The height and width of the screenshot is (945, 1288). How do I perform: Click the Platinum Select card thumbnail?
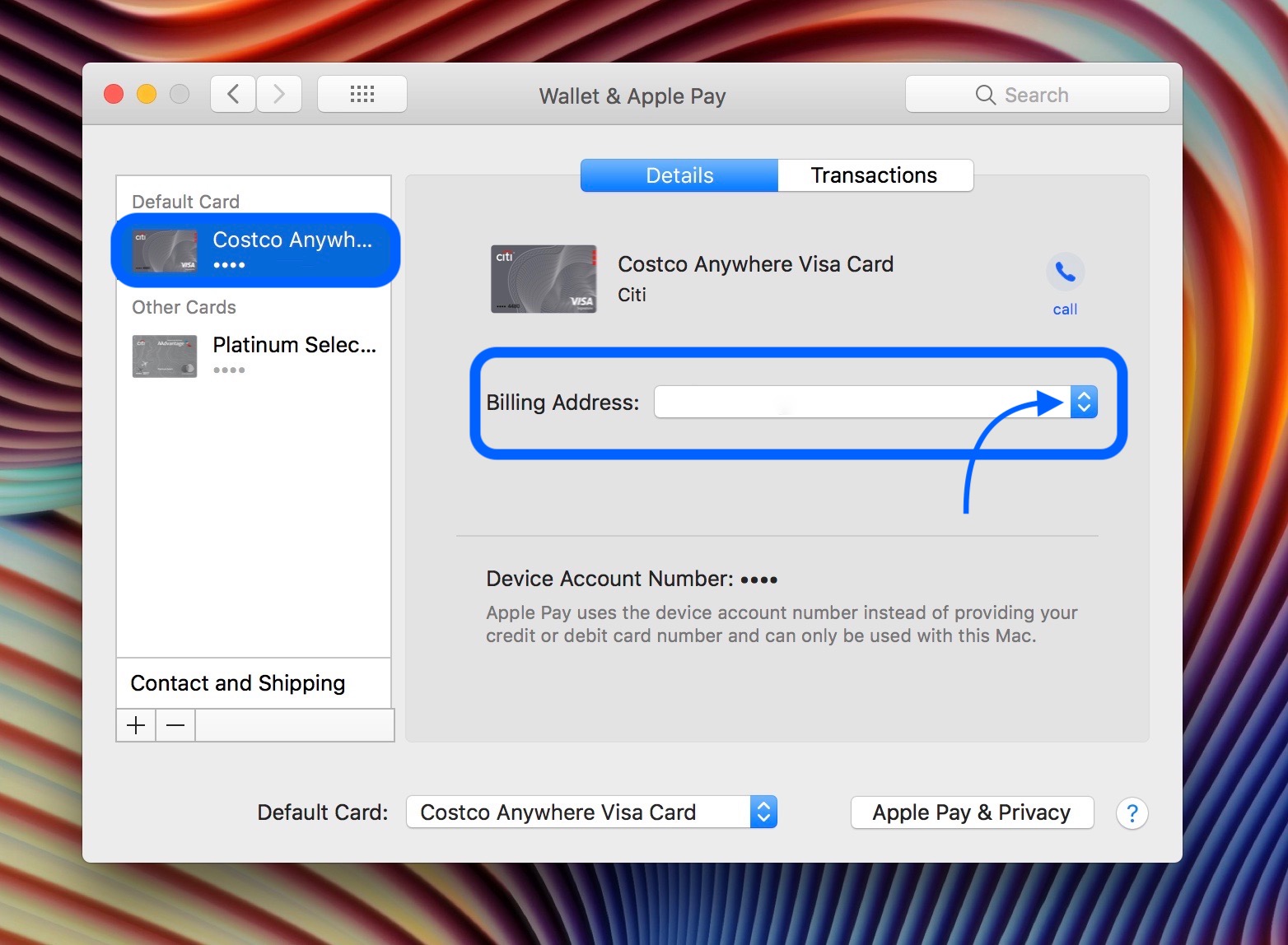pos(164,356)
